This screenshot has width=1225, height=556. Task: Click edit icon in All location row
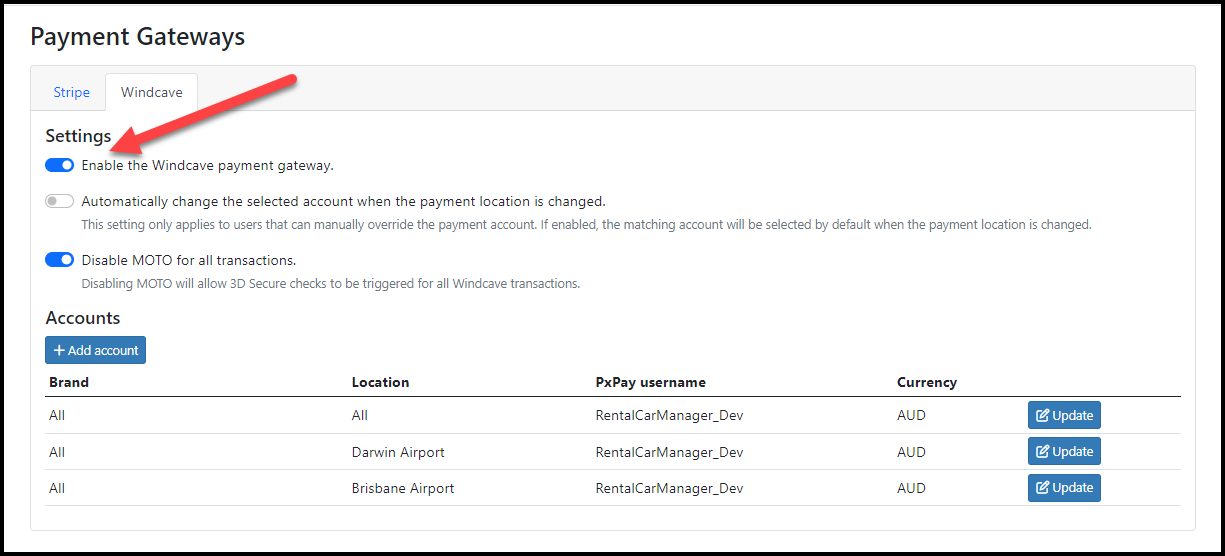[x=1042, y=415]
